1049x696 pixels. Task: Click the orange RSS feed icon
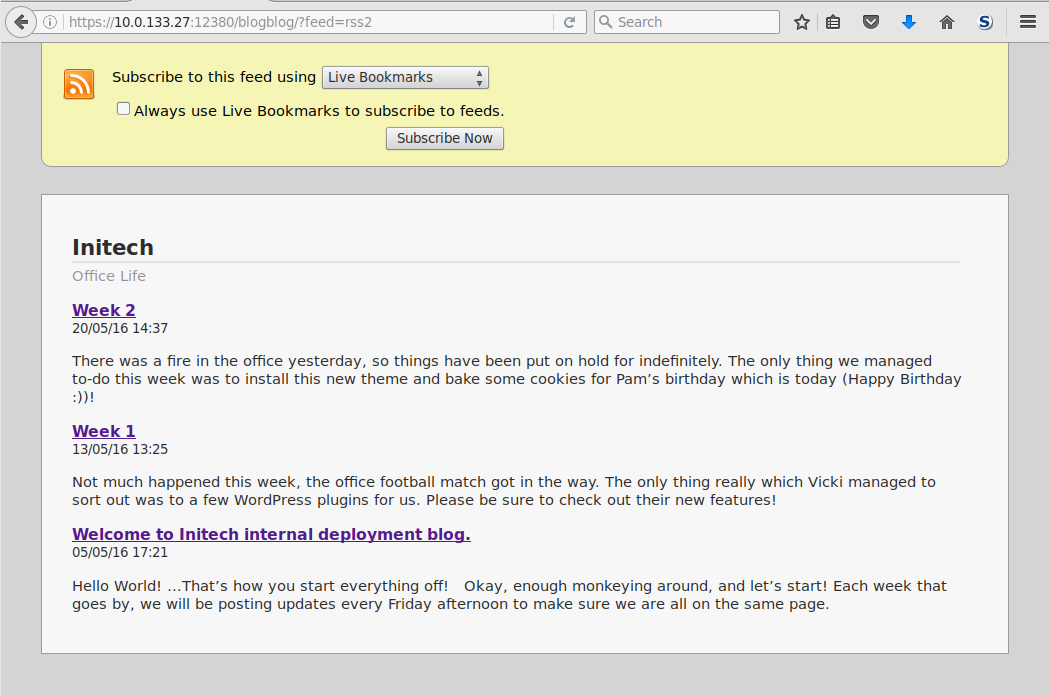[x=79, y=84]
